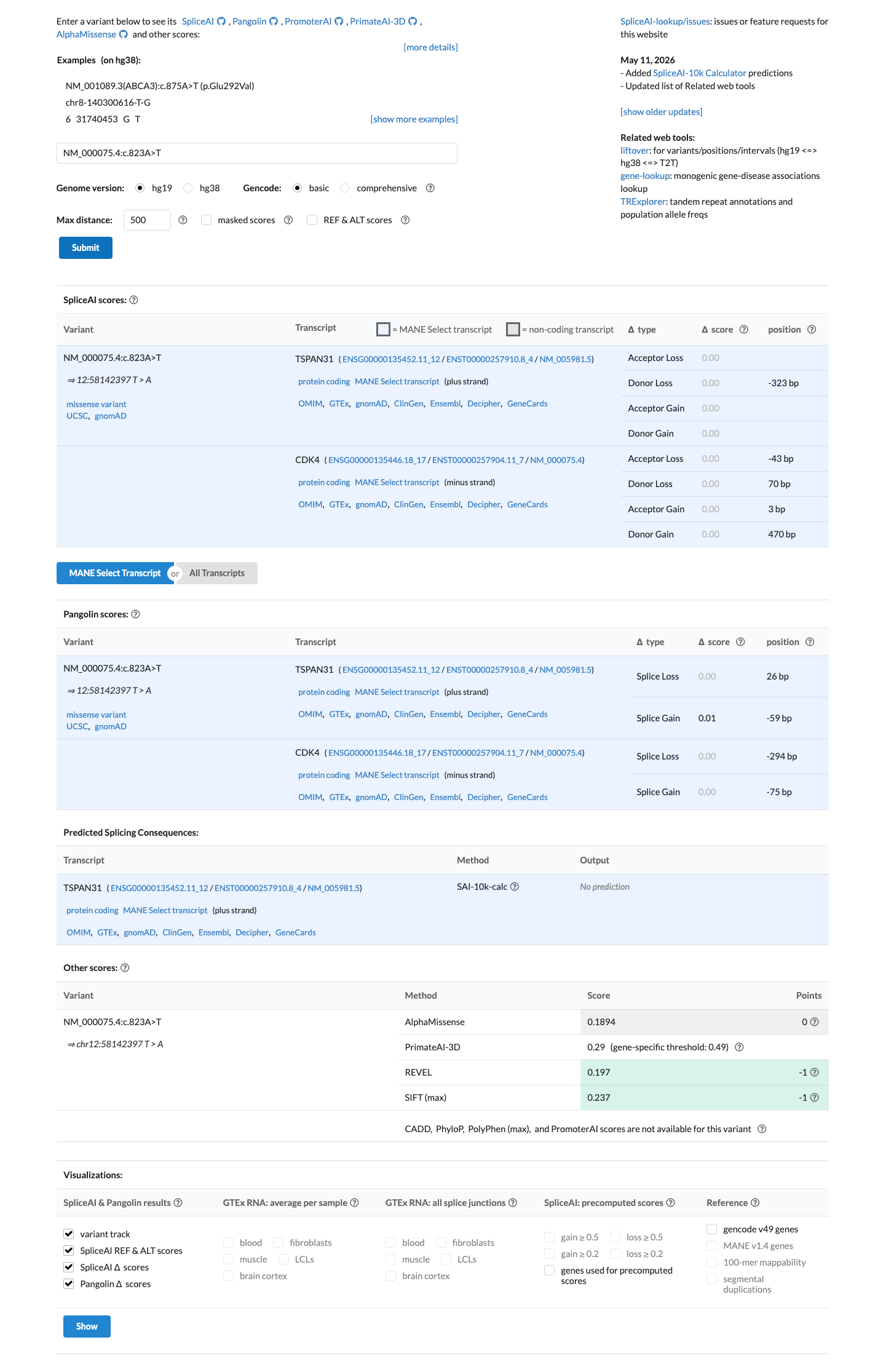Viewport: 894px width, 1372px height.
Task: Uncheck the Pangolin Δ scores checkbox
Action: click(69, 1284)
